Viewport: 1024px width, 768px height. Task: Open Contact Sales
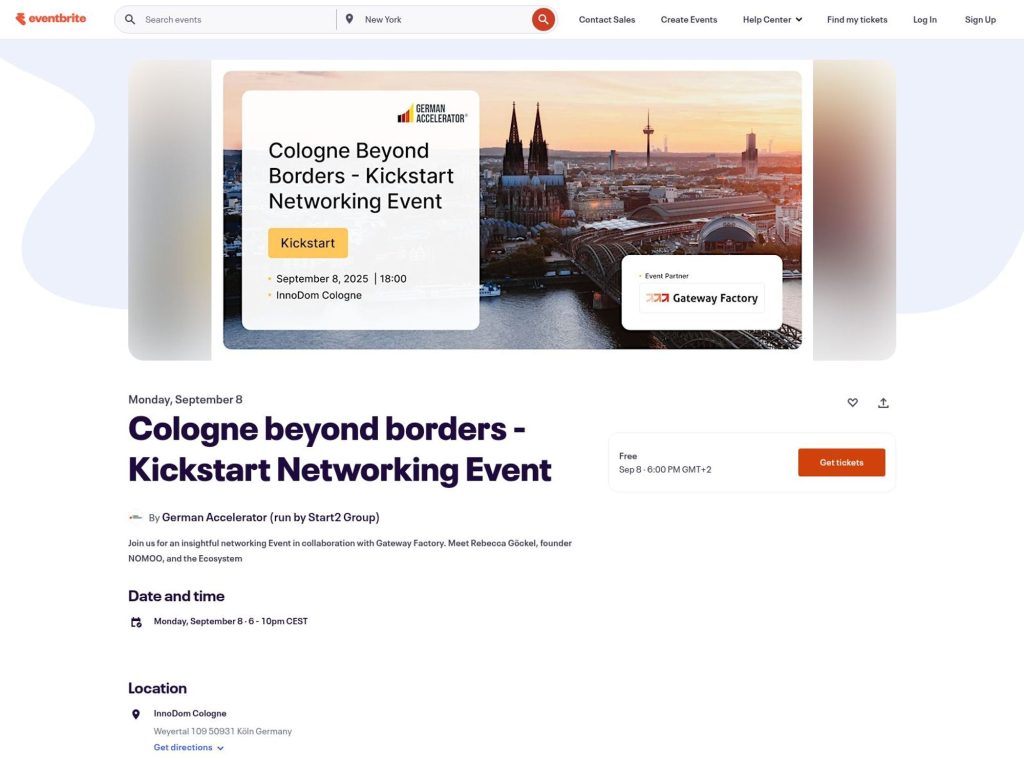click(606, 19)
